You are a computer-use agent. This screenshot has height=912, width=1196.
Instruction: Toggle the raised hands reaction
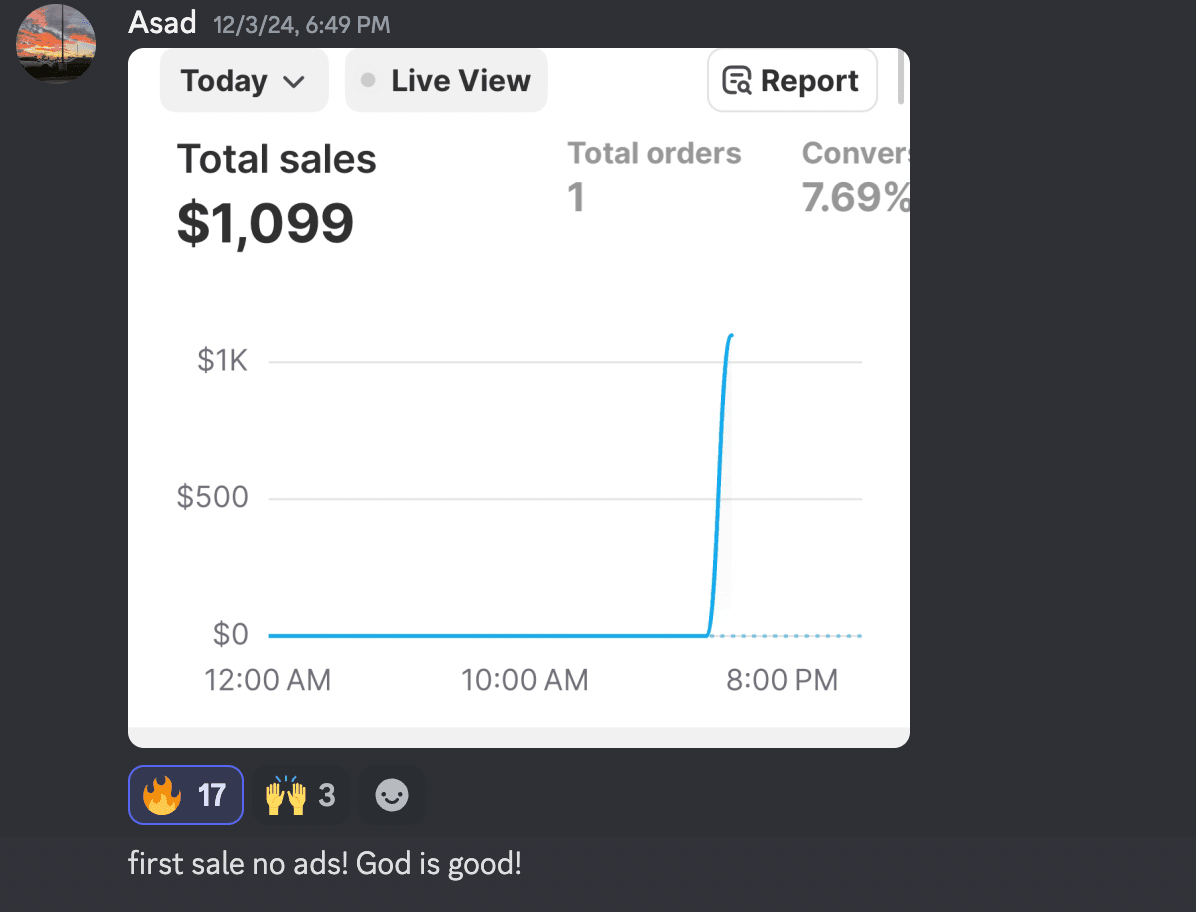click(300, 795)
